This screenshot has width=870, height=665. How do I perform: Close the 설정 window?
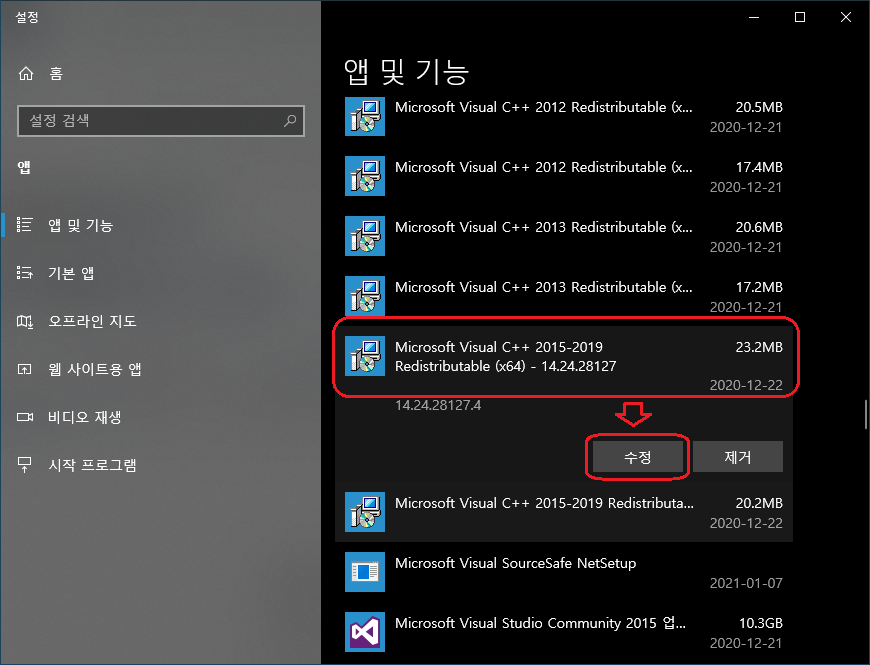click(846, 17)
